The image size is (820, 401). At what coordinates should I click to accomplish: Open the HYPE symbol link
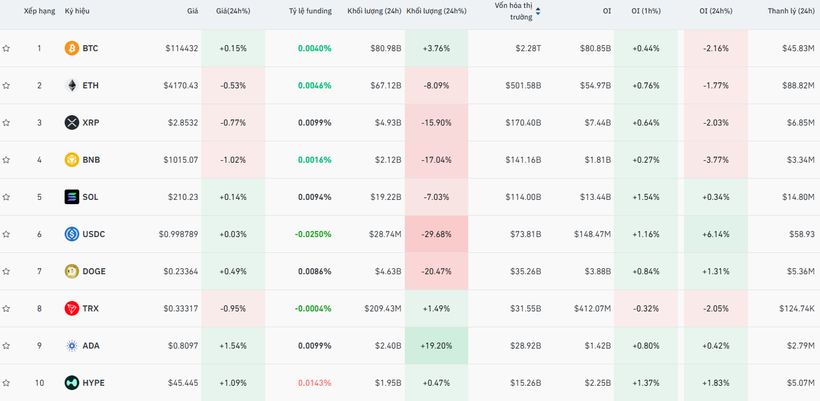point(93,383)
